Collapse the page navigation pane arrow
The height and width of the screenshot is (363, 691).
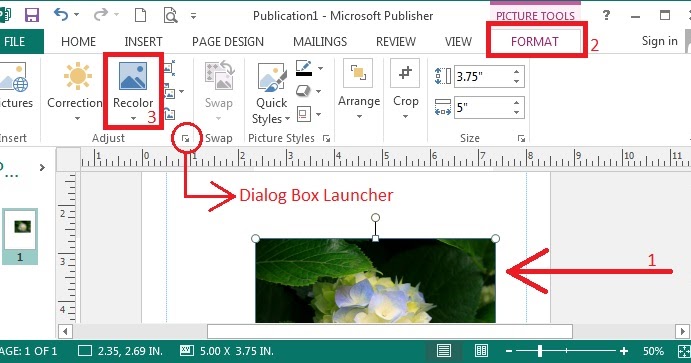tap(42, 167)
